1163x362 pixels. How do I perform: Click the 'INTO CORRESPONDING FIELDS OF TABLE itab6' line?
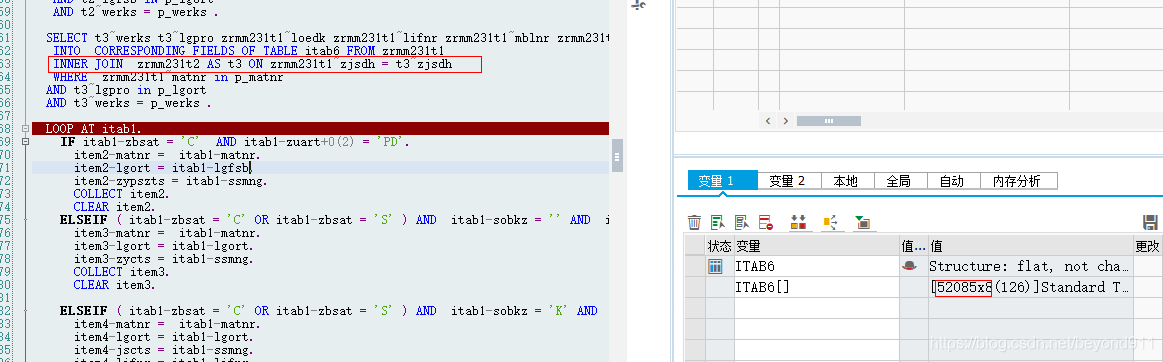click(248, 51)
